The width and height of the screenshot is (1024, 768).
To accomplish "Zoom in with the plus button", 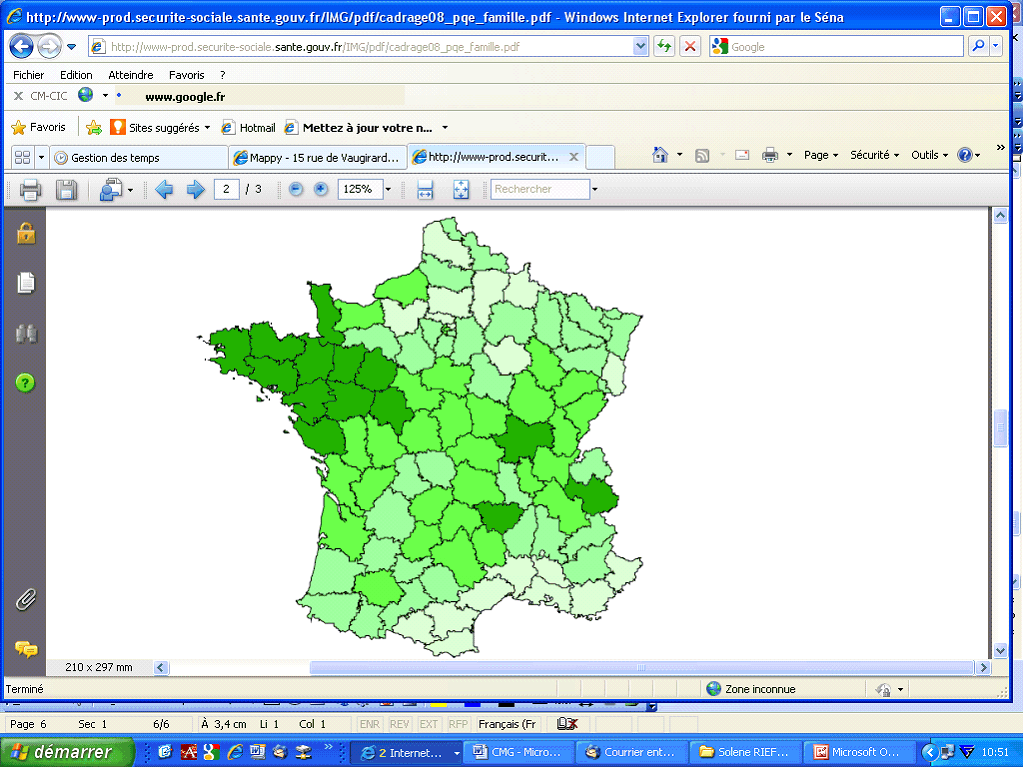I will (320, 189).
